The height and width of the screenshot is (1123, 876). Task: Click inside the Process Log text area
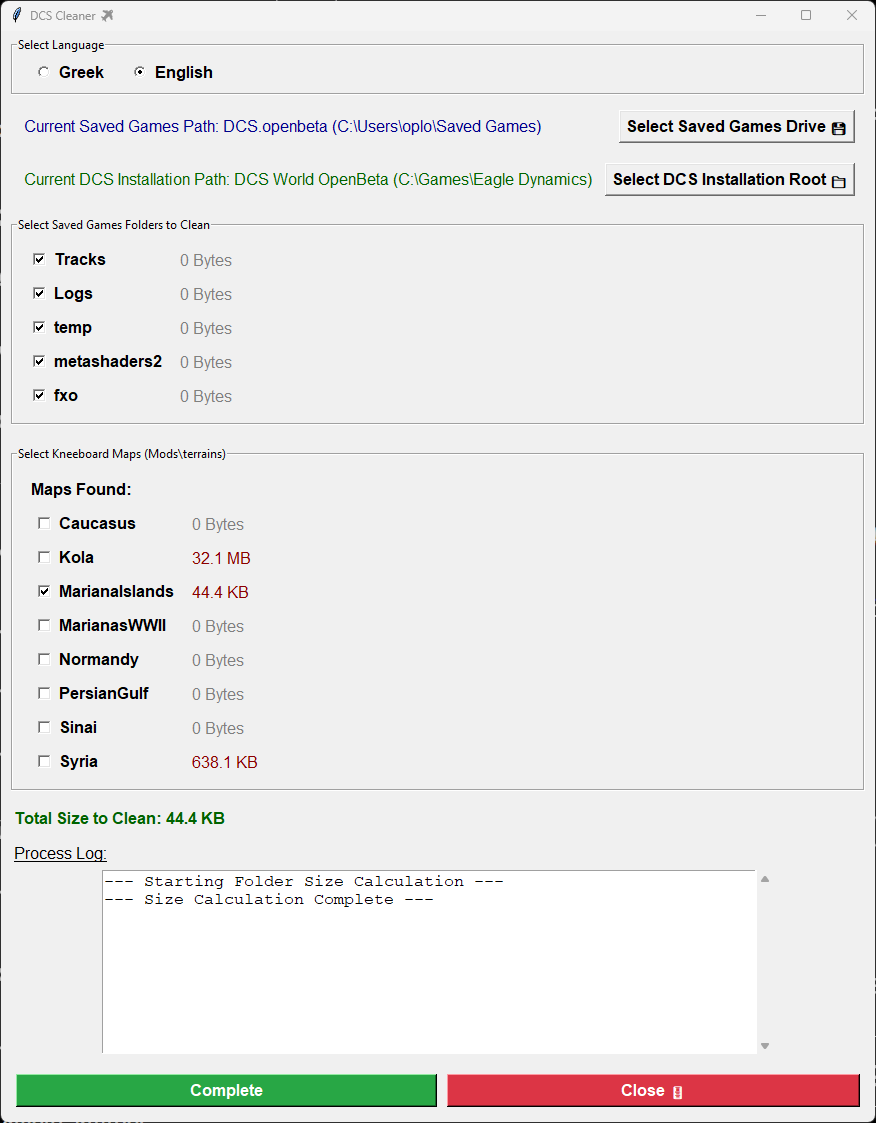[428, 970]
